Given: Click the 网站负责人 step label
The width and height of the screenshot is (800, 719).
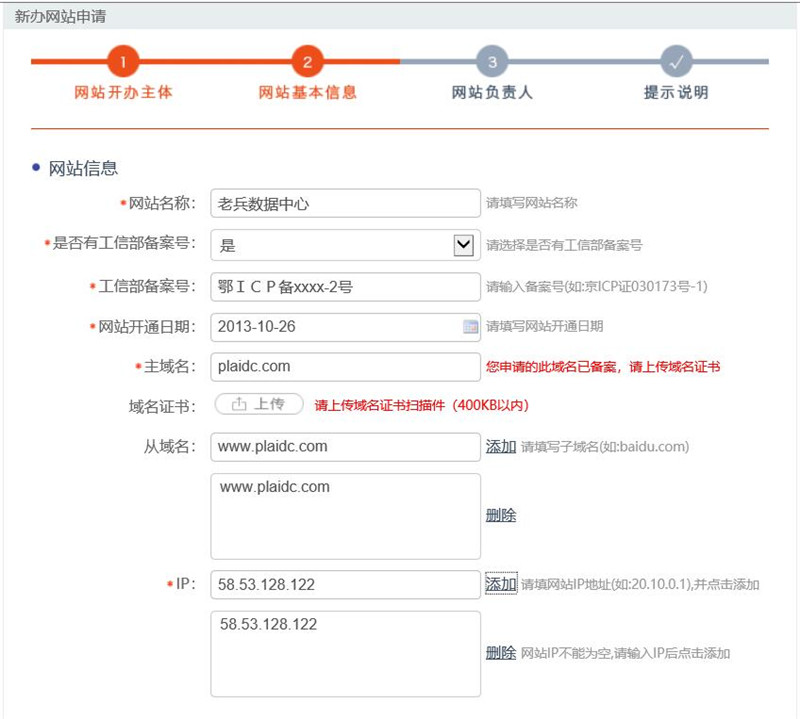Looking at the screenshot, I should (492, 92).
